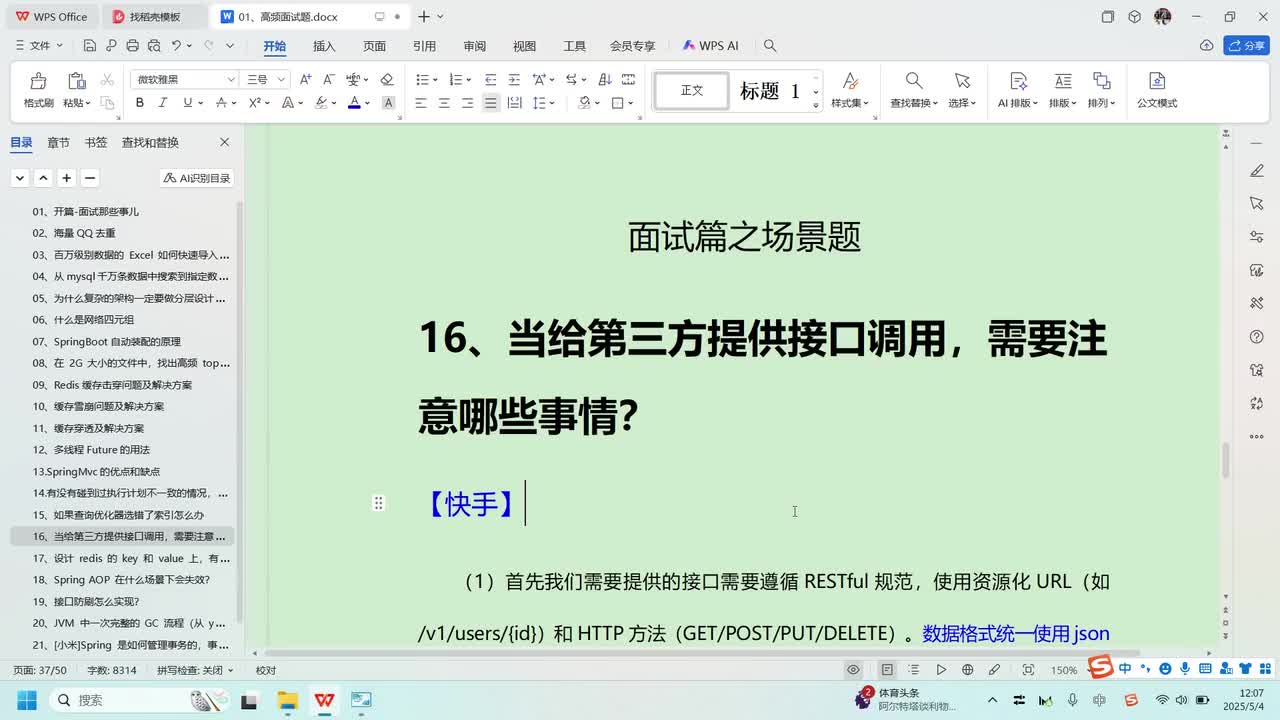Click the undo arrow icon
The image size is (1280, 720).
click(x=176, y=46)
